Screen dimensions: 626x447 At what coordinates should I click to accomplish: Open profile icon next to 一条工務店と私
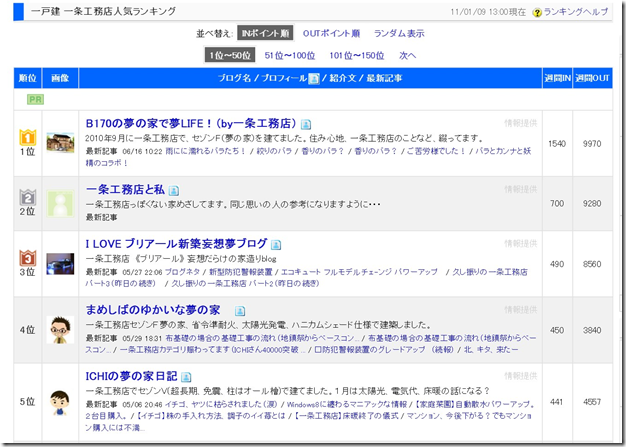tap(174, 191)
